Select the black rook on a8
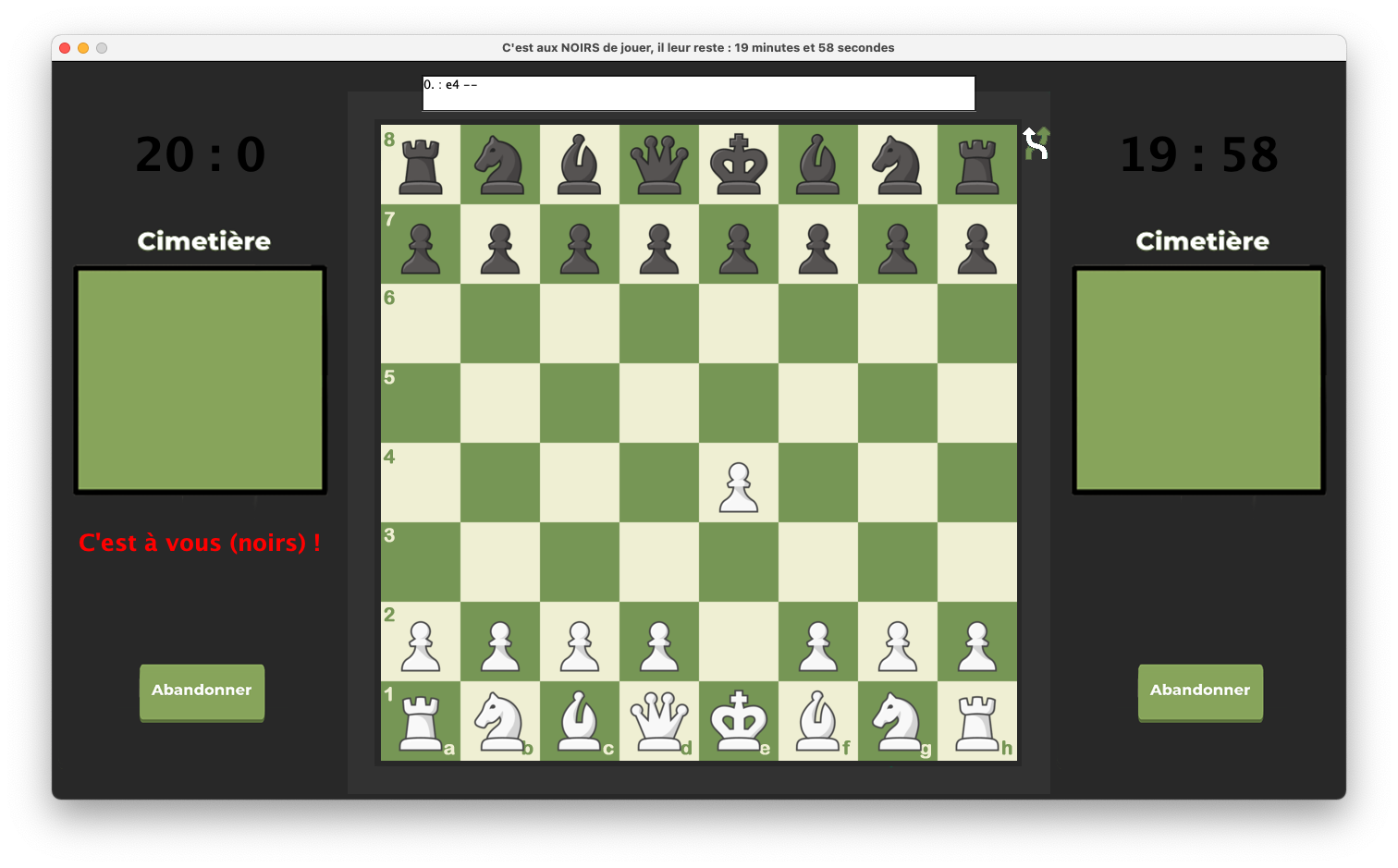 [x=421, y=165]
